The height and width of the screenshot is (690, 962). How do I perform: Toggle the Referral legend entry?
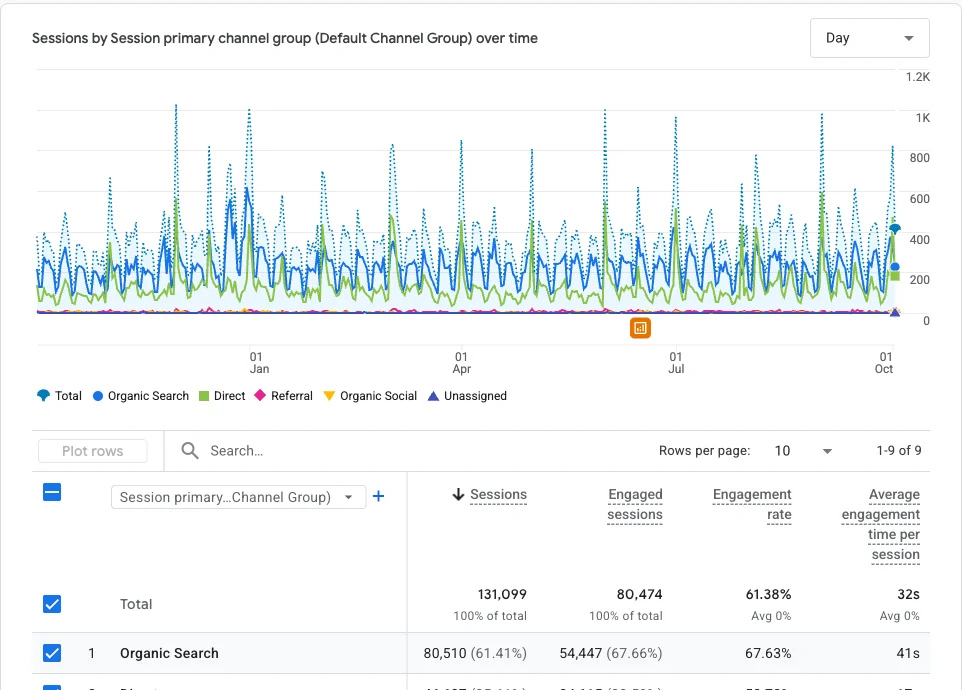click(283, 396)
